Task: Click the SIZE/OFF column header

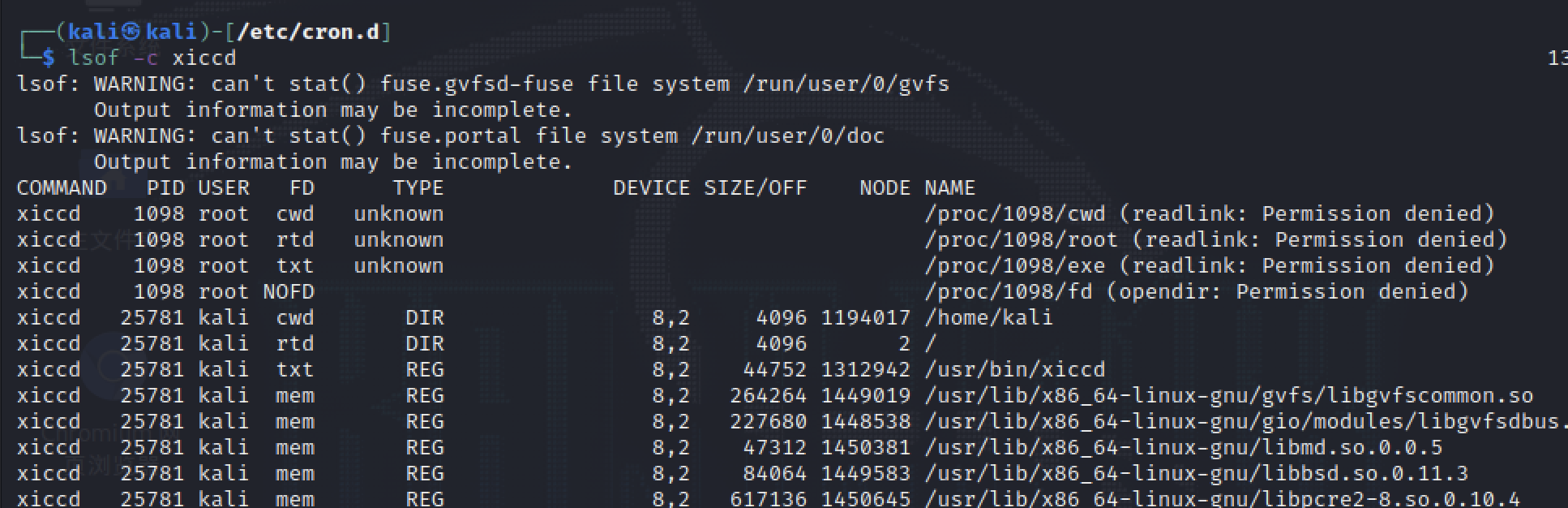Action: coord(755,187)
